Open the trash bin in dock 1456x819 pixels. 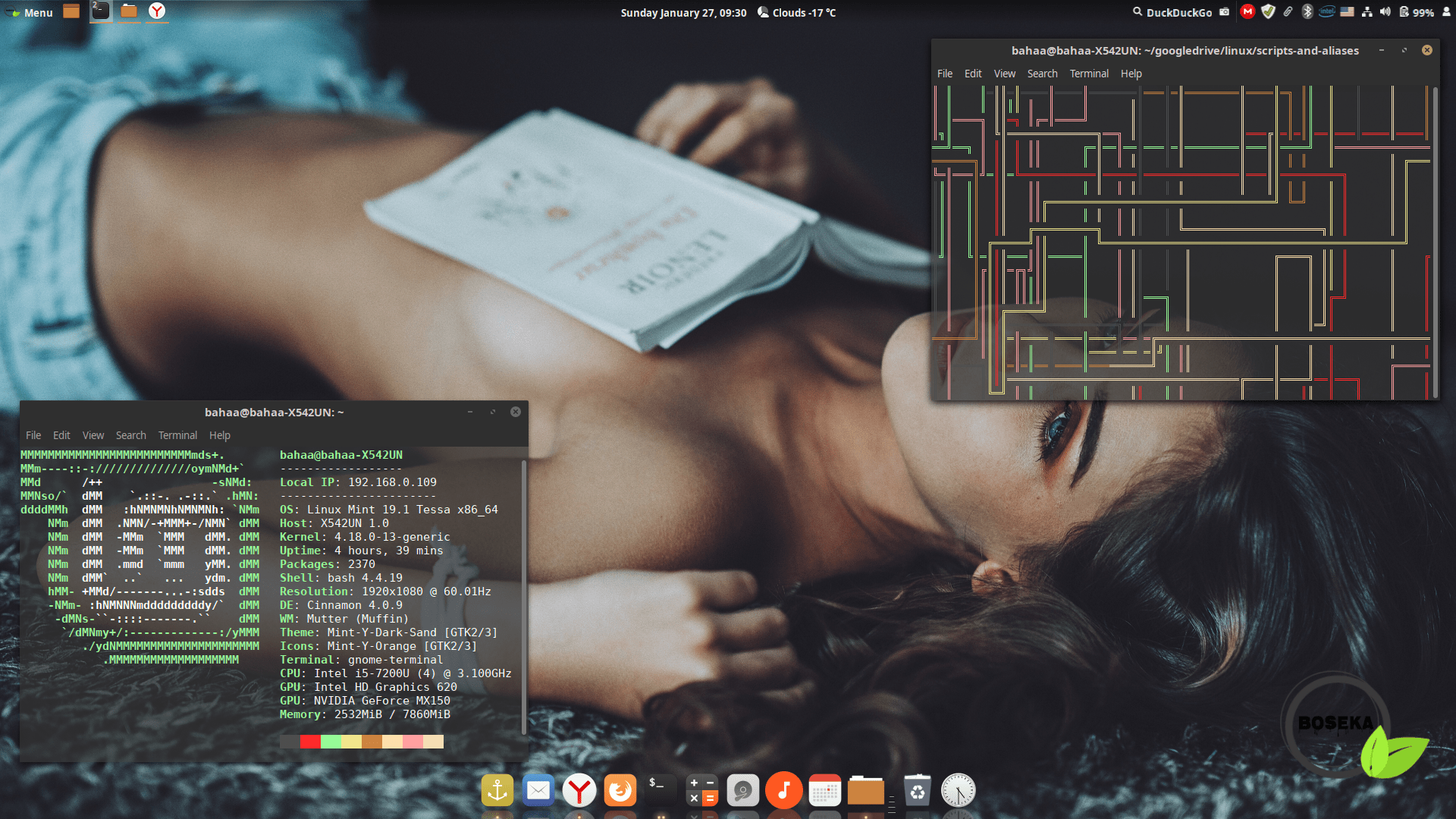tap(917, 791)
